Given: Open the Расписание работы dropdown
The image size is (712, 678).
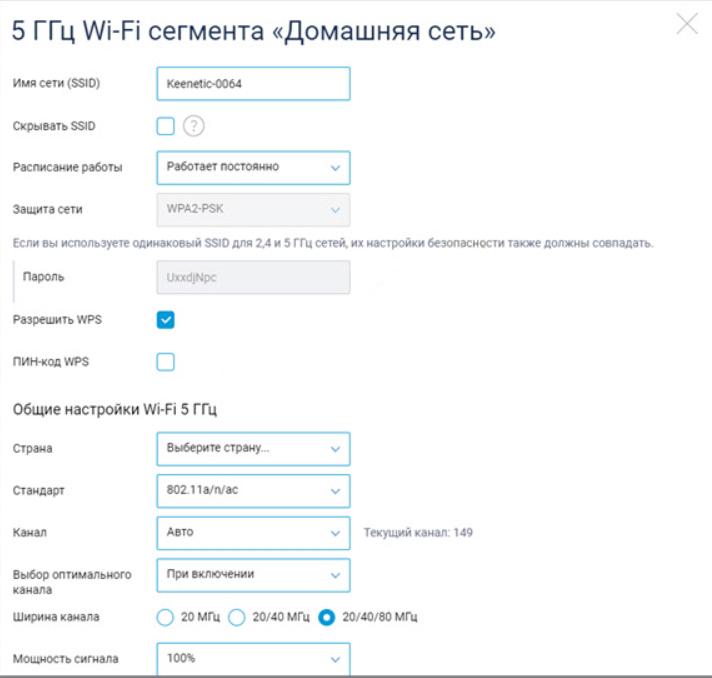Looking at the screenshot, I should click(x=253, y=168).
